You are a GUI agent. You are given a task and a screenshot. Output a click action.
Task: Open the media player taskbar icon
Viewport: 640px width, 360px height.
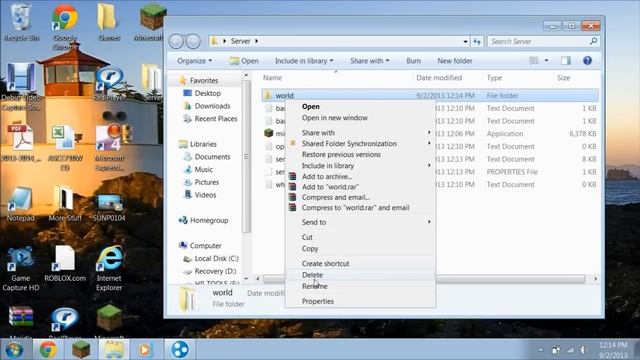145,350
